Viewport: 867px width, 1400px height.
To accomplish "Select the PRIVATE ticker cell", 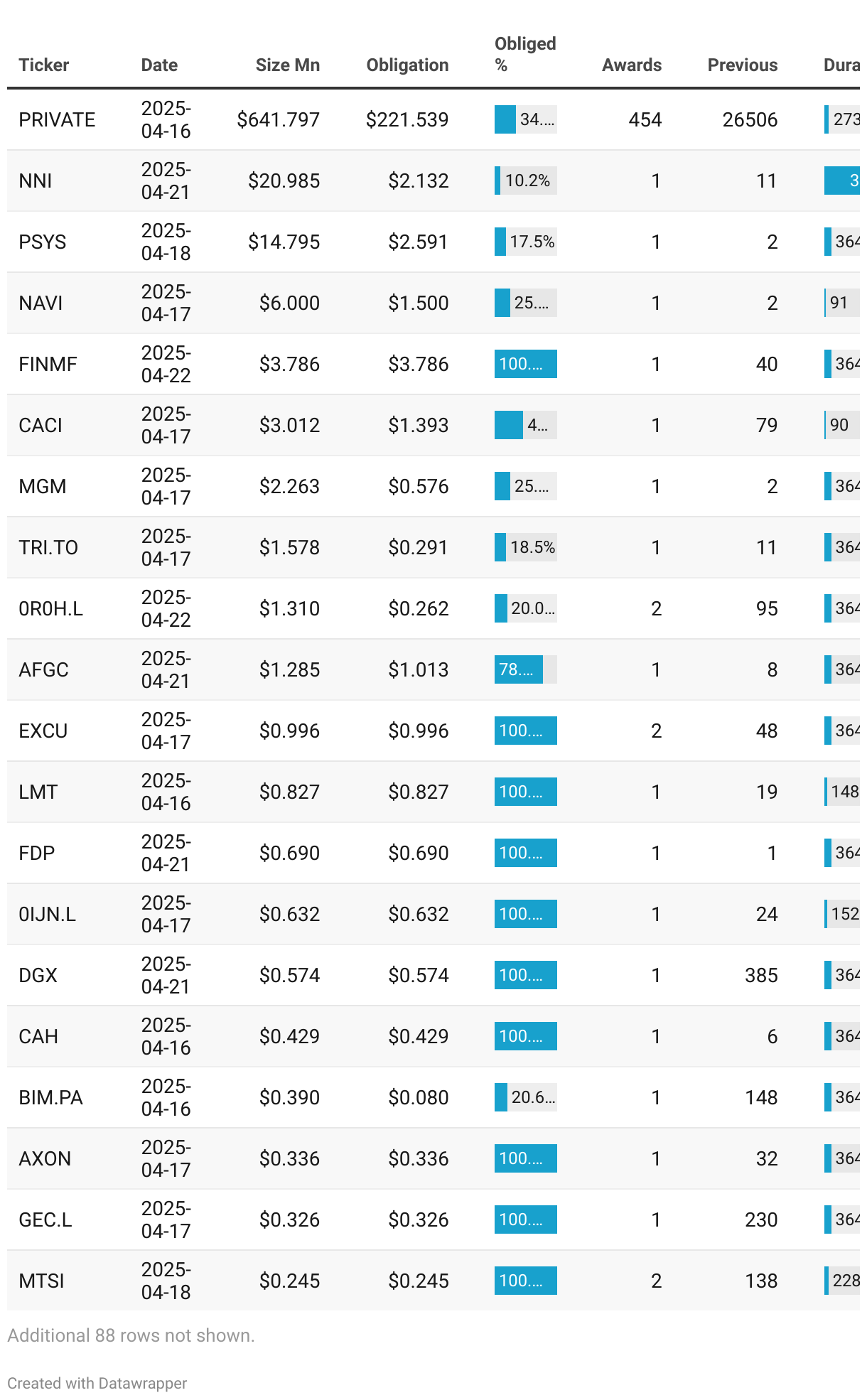I will [x=57, y=119].
